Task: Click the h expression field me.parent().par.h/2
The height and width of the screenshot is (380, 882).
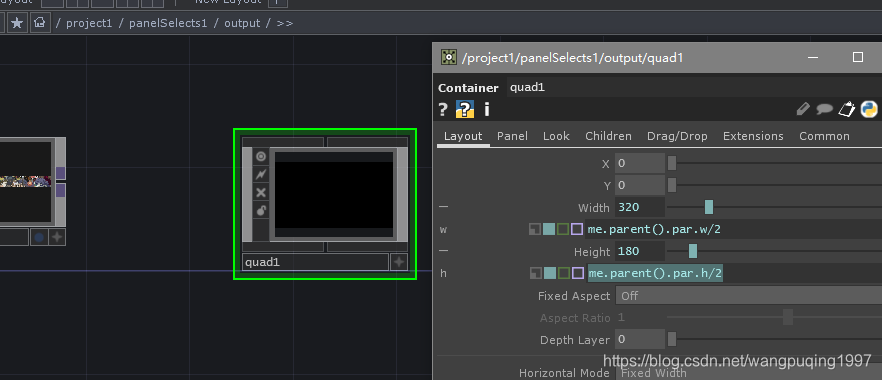Action: coord(734,274)
